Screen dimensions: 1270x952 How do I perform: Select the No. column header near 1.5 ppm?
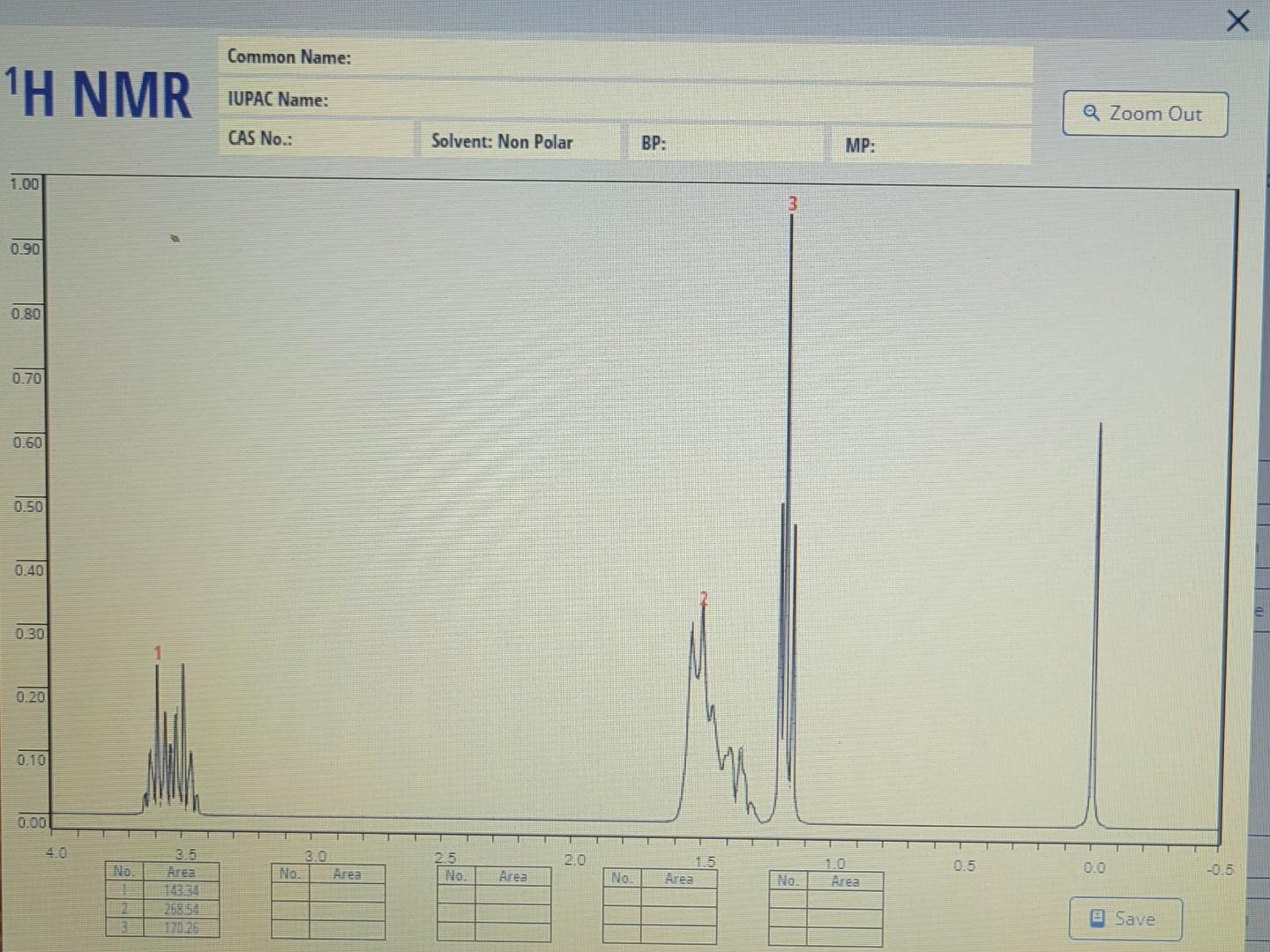coord(623,878)
